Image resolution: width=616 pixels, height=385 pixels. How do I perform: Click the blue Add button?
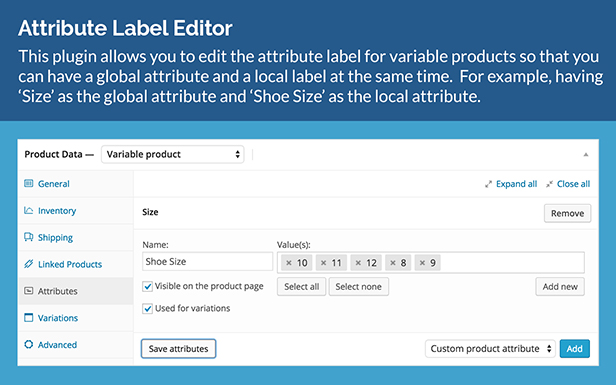pos(574,348)
